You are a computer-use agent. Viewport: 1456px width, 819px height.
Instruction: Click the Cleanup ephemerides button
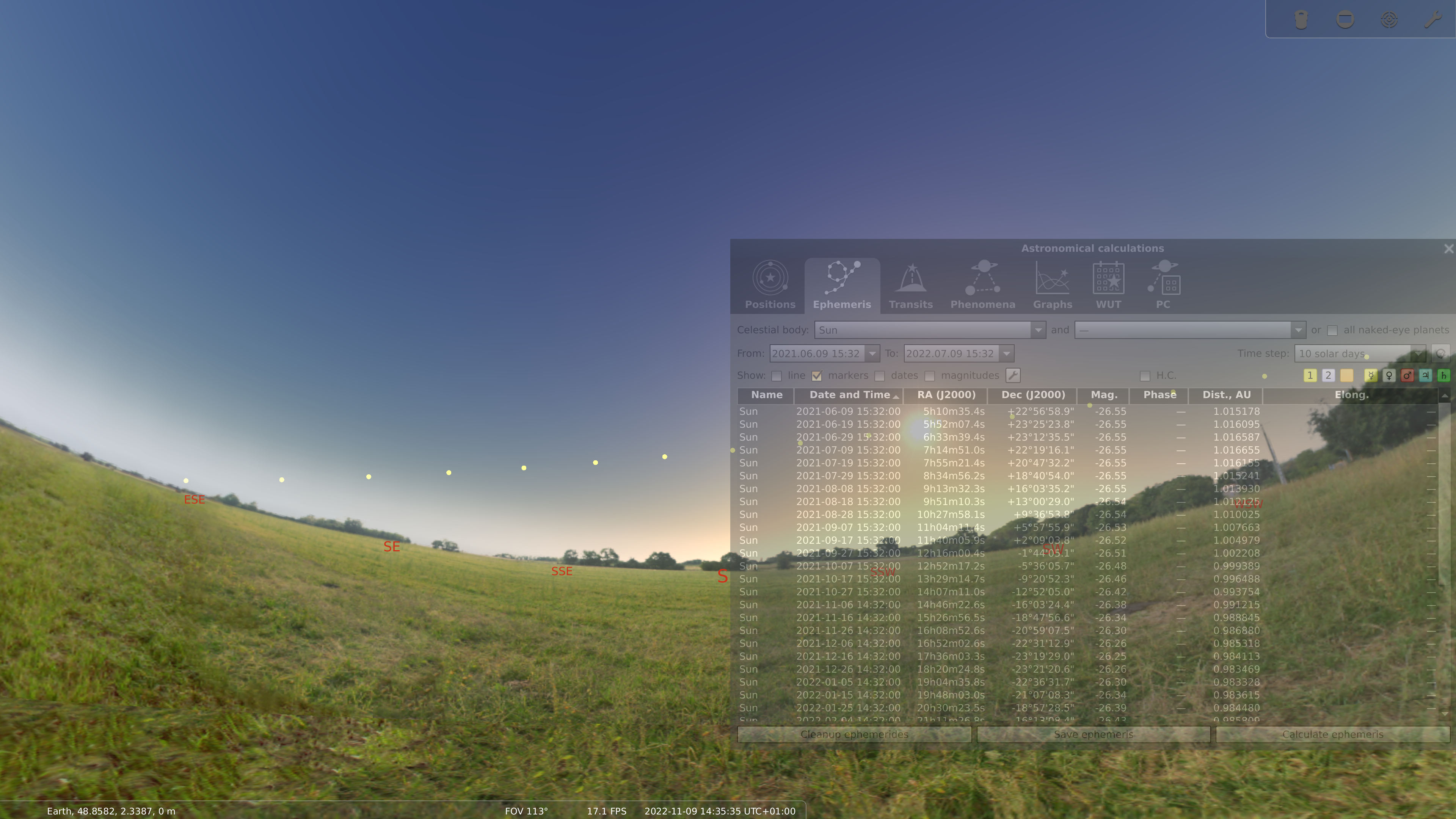854,734
